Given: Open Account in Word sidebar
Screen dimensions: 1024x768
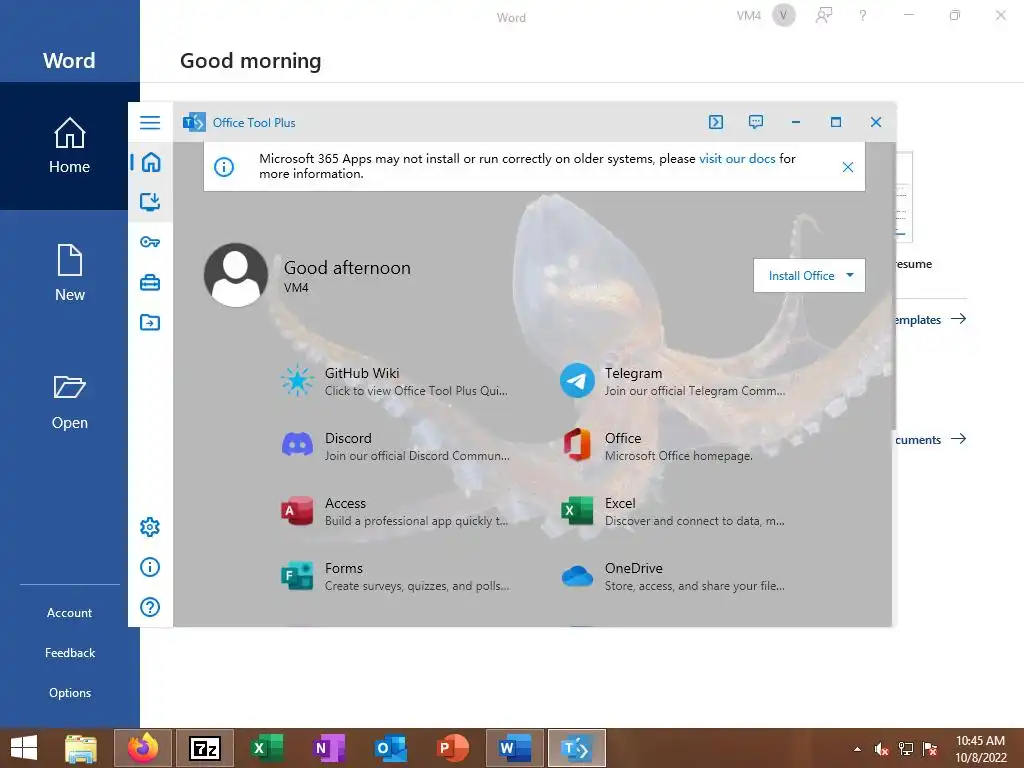Looking at the screenshot, I should coord(69,613).
